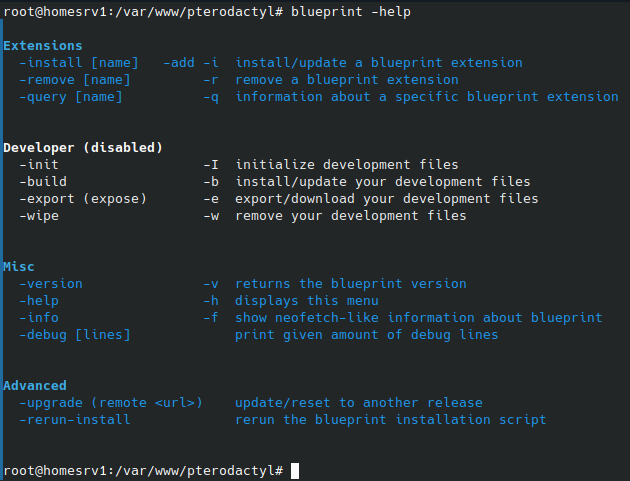Click 'install/update your development files' description
The image size is (630, 481).
click(382, 182)
